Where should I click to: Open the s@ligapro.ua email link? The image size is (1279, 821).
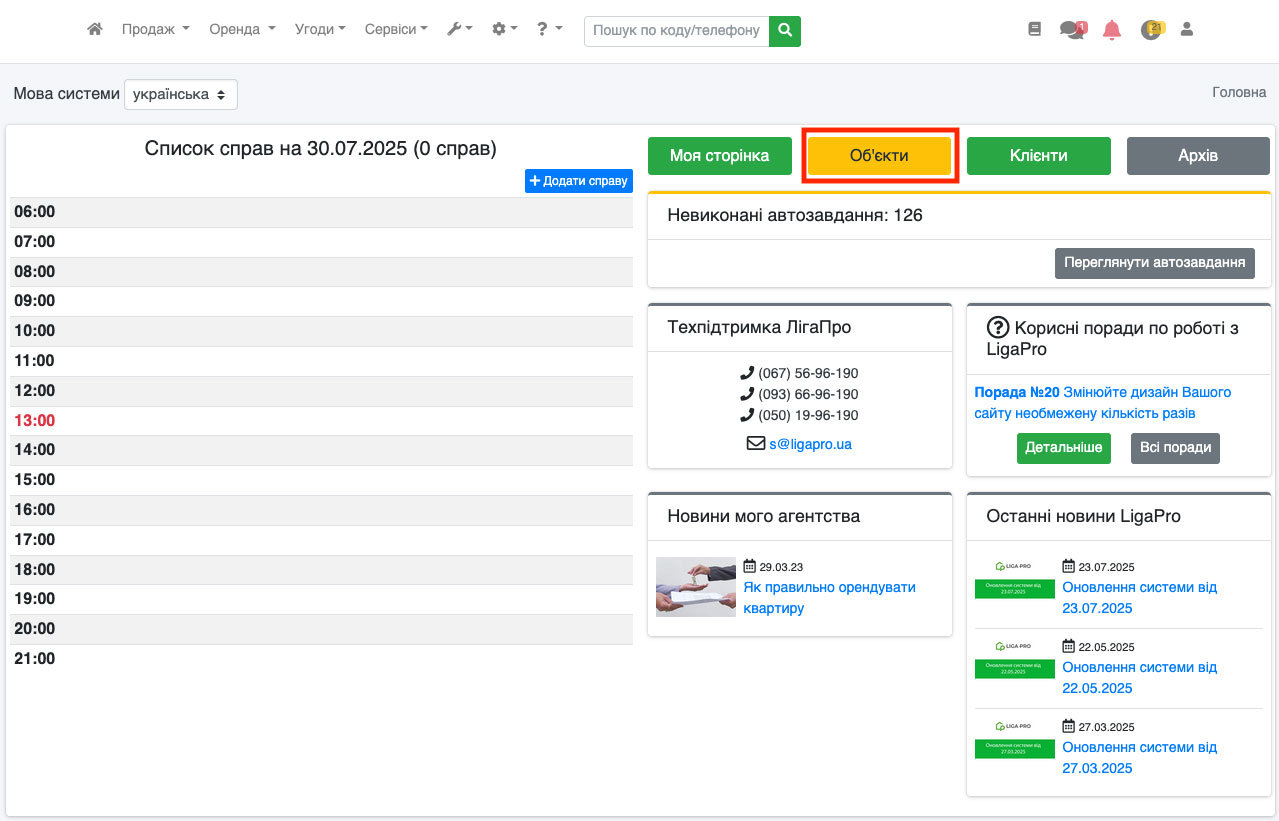pos(810,444)
